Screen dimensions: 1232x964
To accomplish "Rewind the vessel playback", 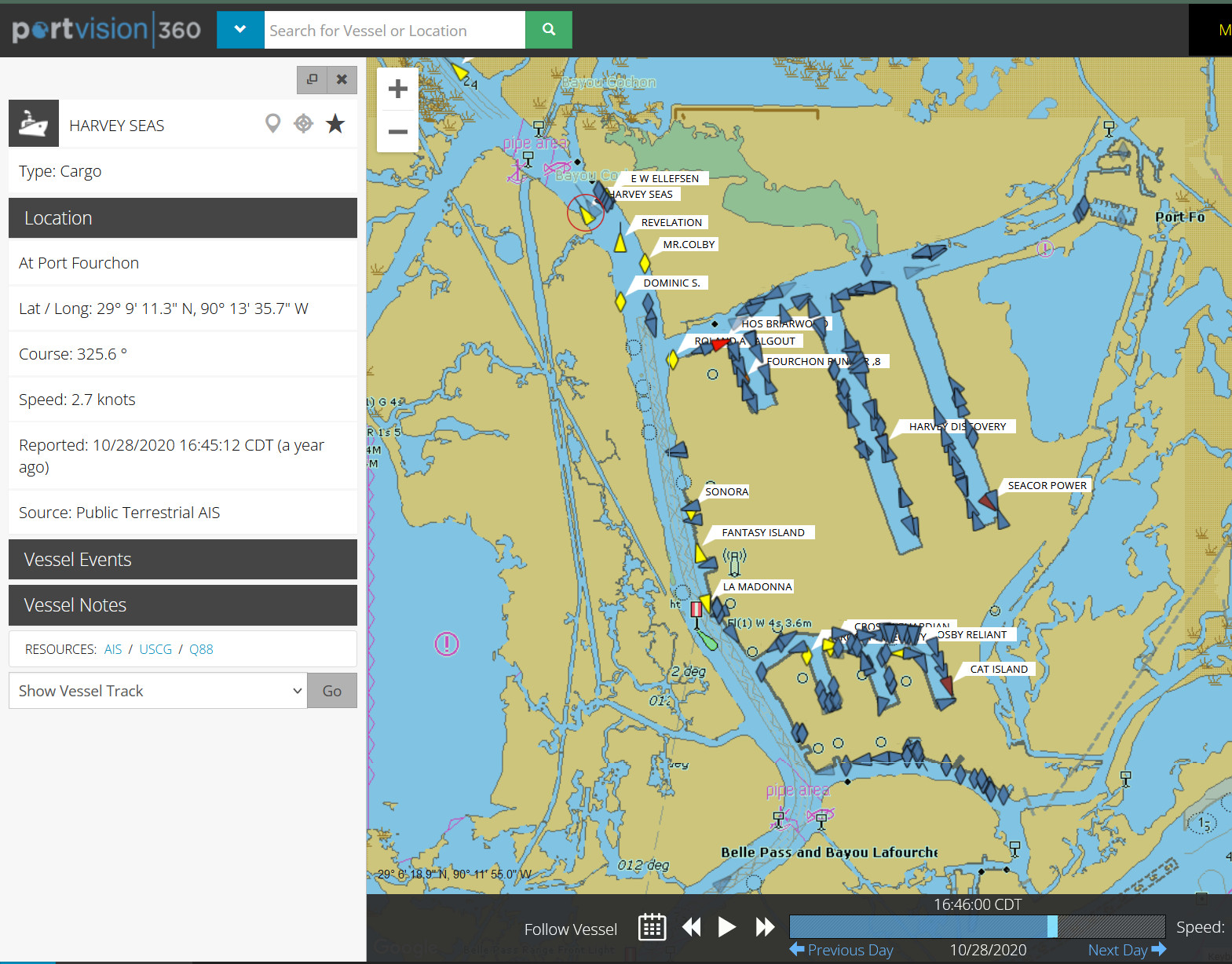I will [691, 927].
